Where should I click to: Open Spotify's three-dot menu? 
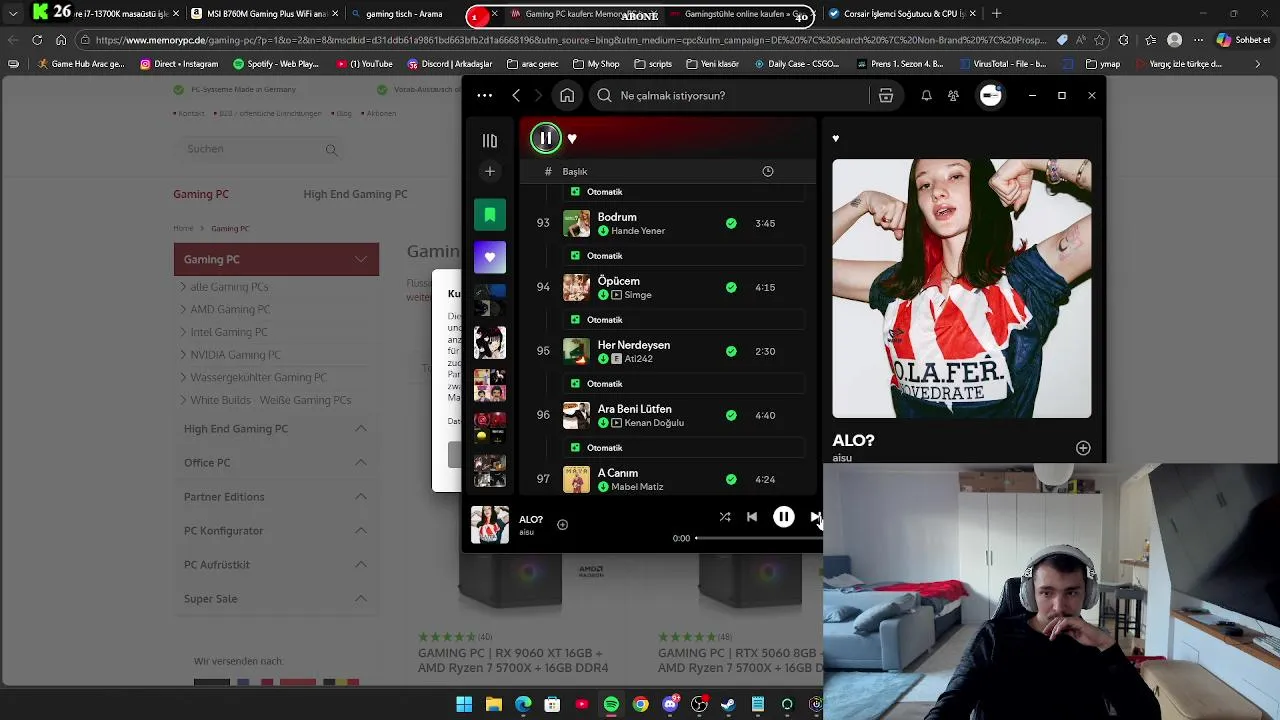point(485,95)
